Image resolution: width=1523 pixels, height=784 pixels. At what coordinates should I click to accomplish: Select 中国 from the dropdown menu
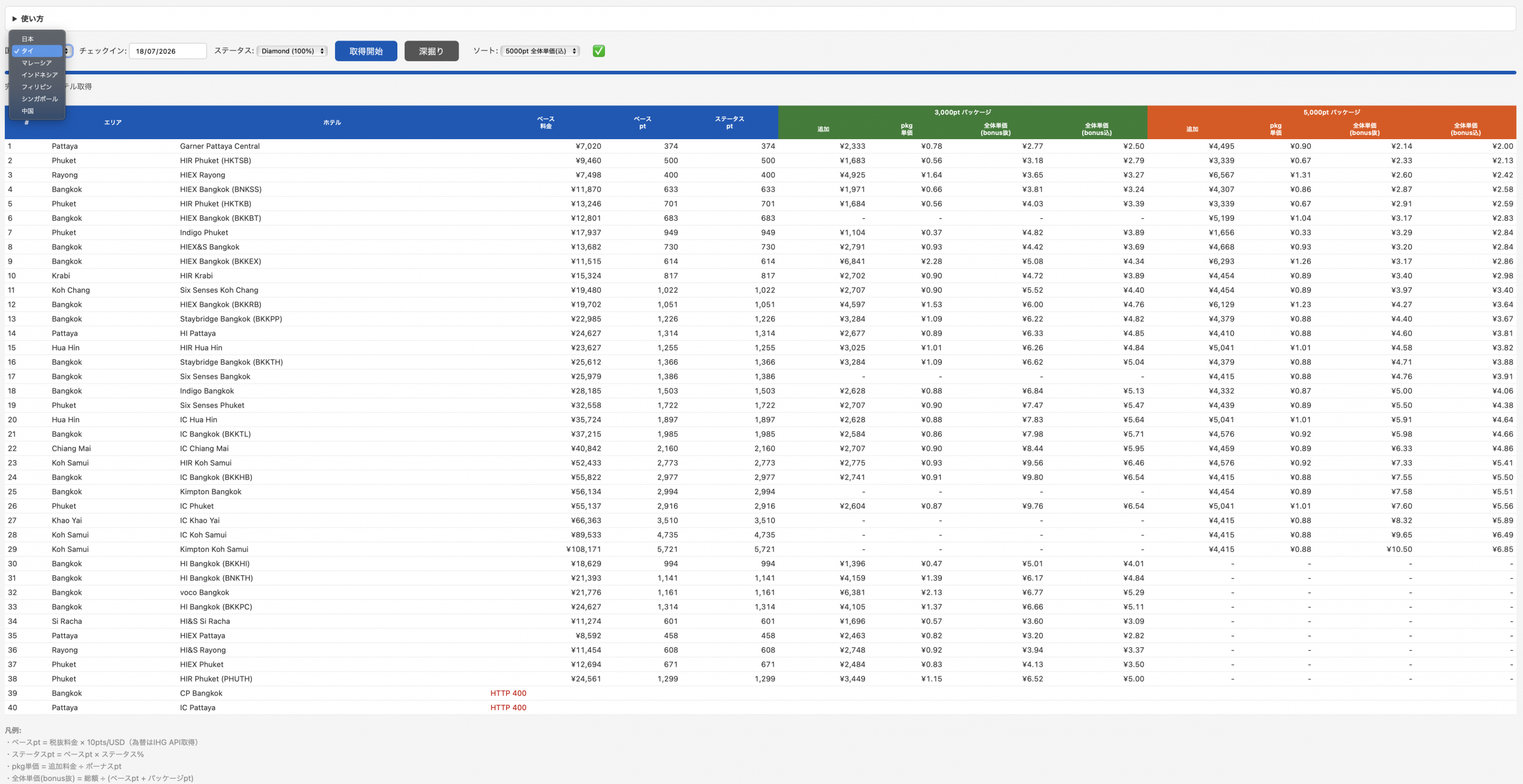pos(37,111)
